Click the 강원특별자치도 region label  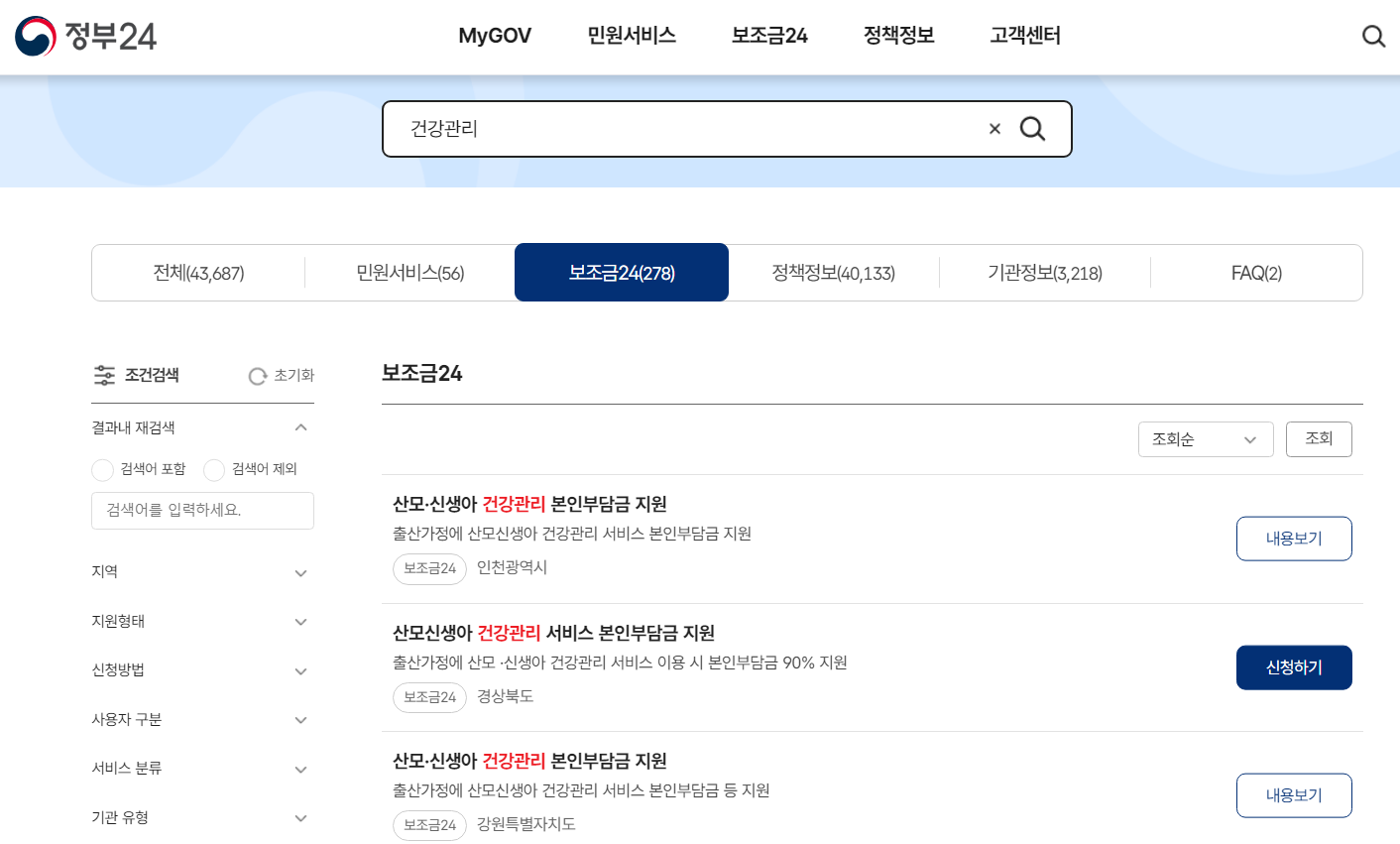(526, 824)
